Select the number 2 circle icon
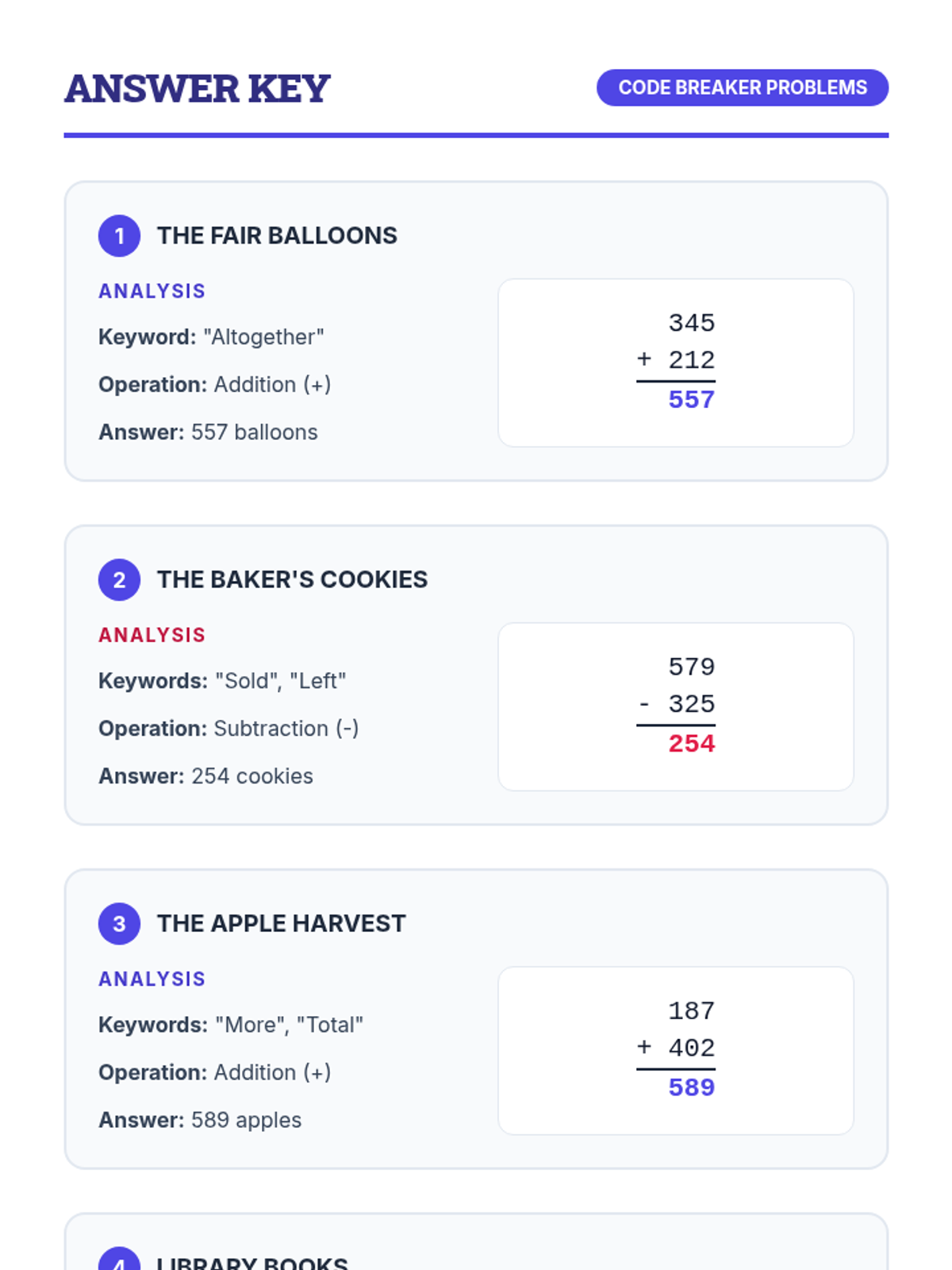 pyautogui.click(x=119, y=579)
